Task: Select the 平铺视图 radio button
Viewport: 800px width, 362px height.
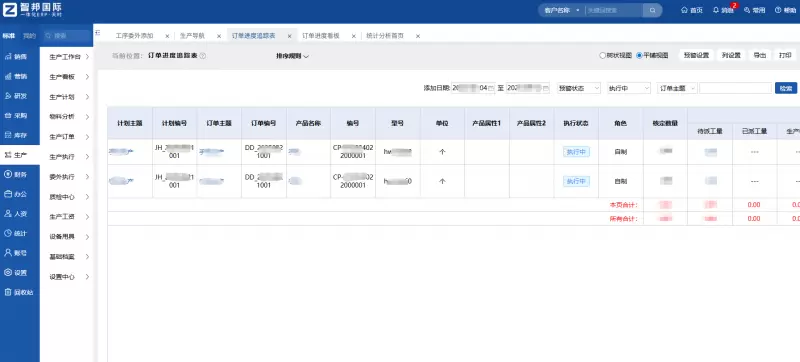Action: tap(639, 56)
